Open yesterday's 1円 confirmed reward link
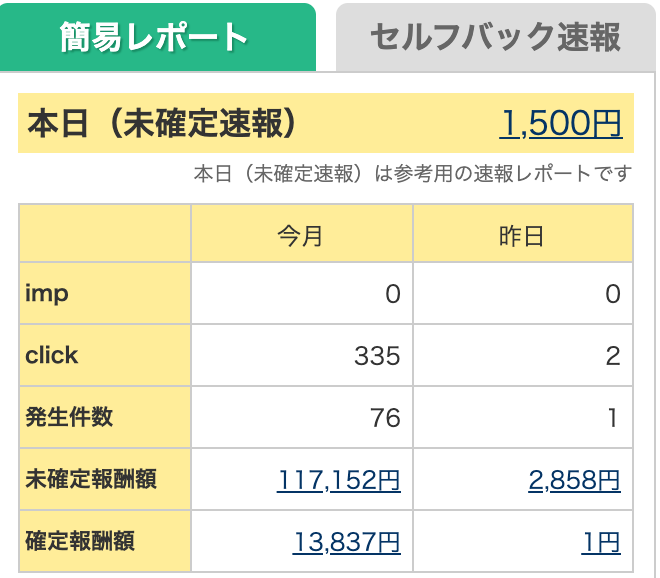660x578 pixels. [x=601, y=542]
